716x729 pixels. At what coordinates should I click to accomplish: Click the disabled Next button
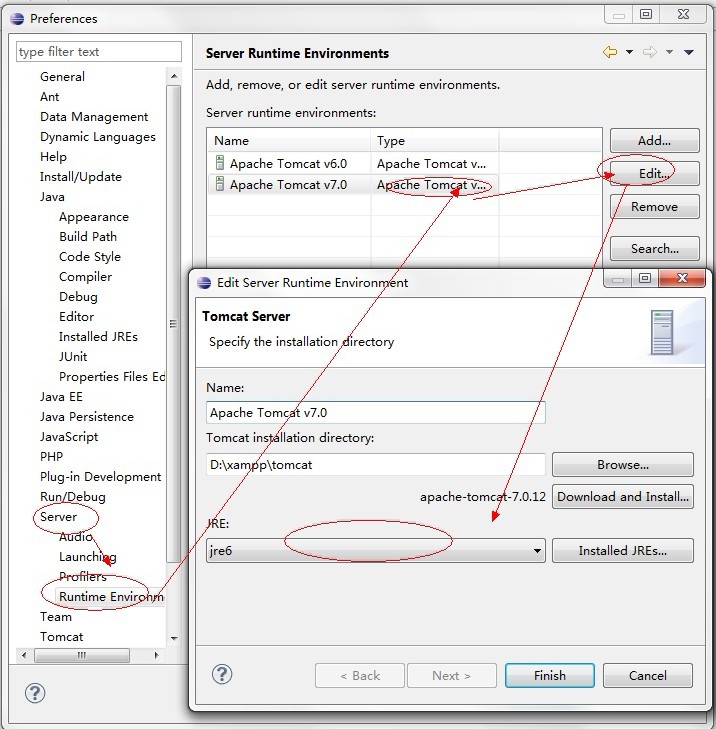[x=451, y=675]
